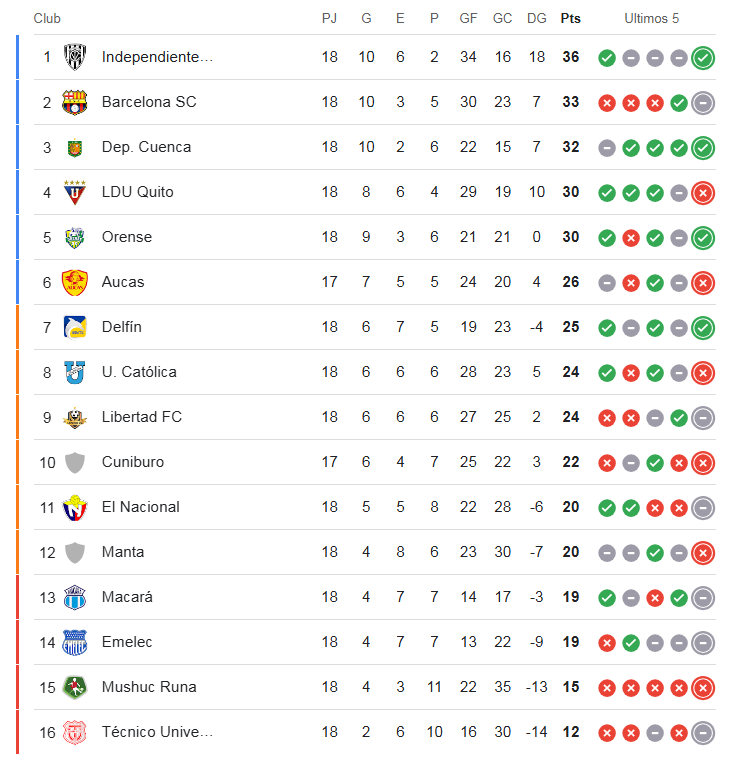Click the Independiente club crest icon
Screen dimensions: 737x775
pos(75,57)
